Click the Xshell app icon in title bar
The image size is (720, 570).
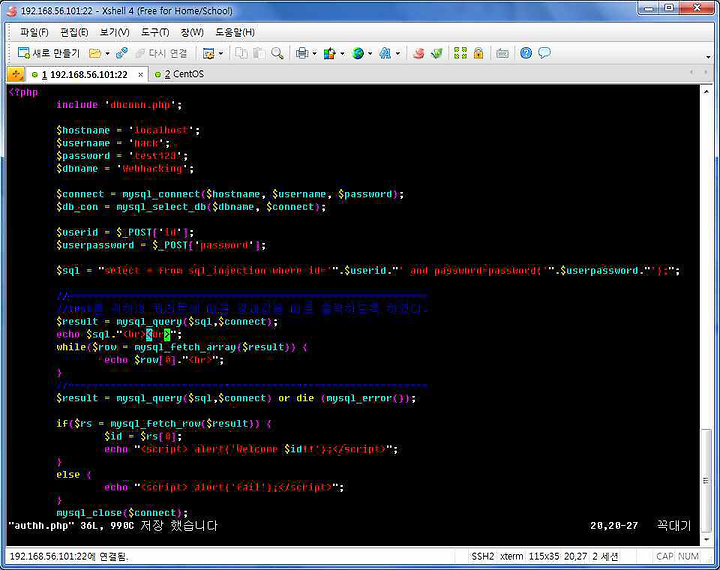12,11
